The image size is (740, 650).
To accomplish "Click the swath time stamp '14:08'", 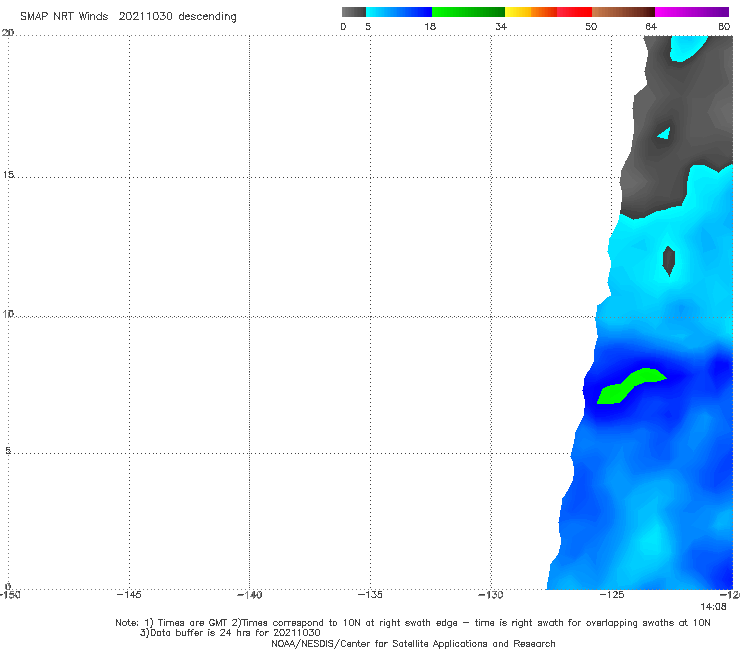I will pyautogui.click(x=713, y=607).
